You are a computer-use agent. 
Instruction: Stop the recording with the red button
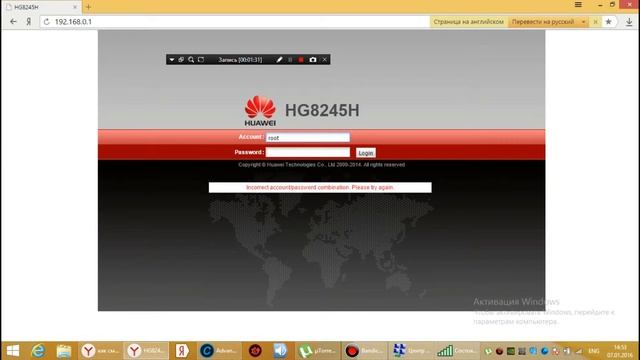[301, 60]
